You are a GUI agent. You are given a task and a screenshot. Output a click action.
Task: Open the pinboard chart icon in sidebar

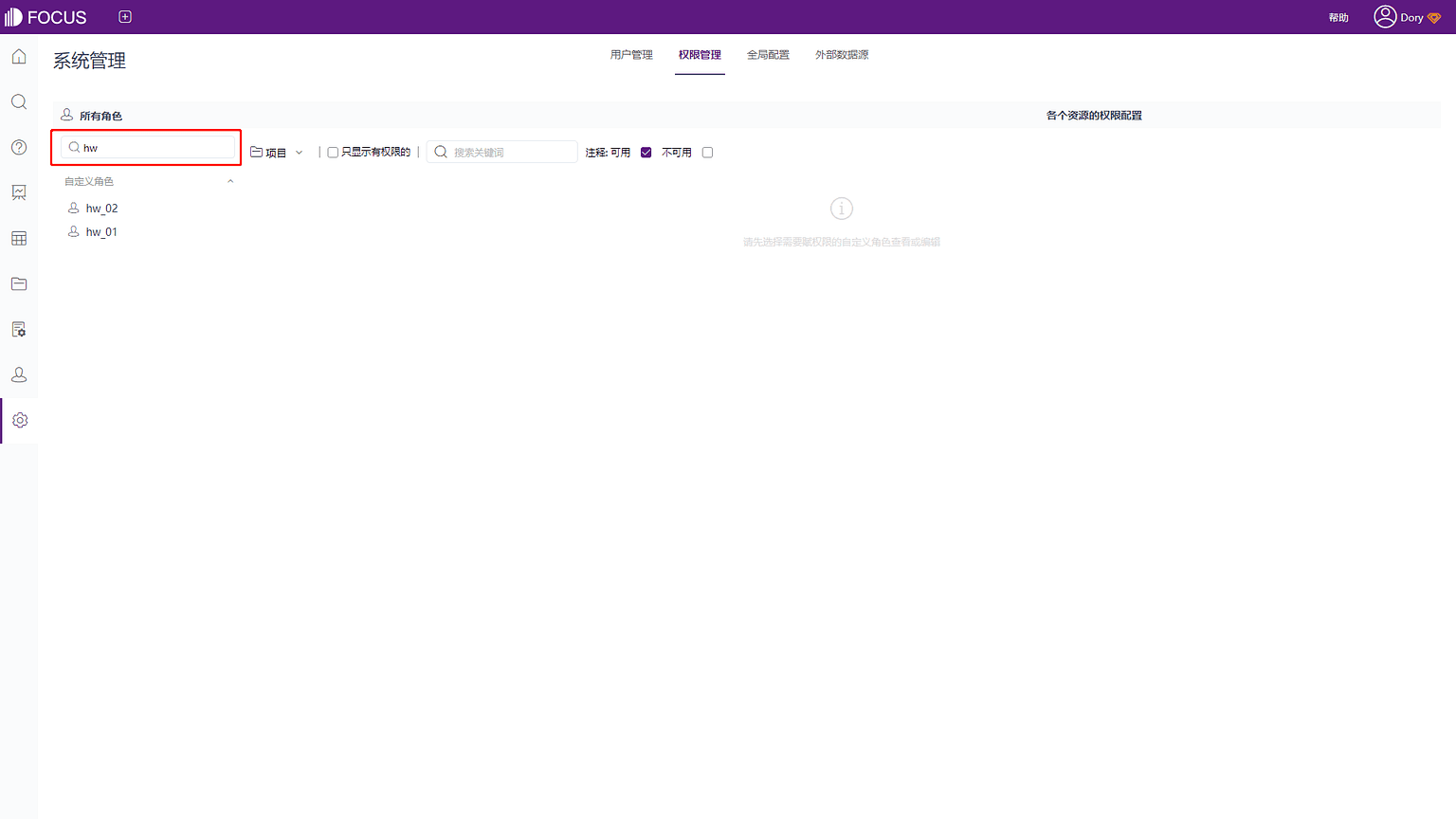click(x=19, y=192)
